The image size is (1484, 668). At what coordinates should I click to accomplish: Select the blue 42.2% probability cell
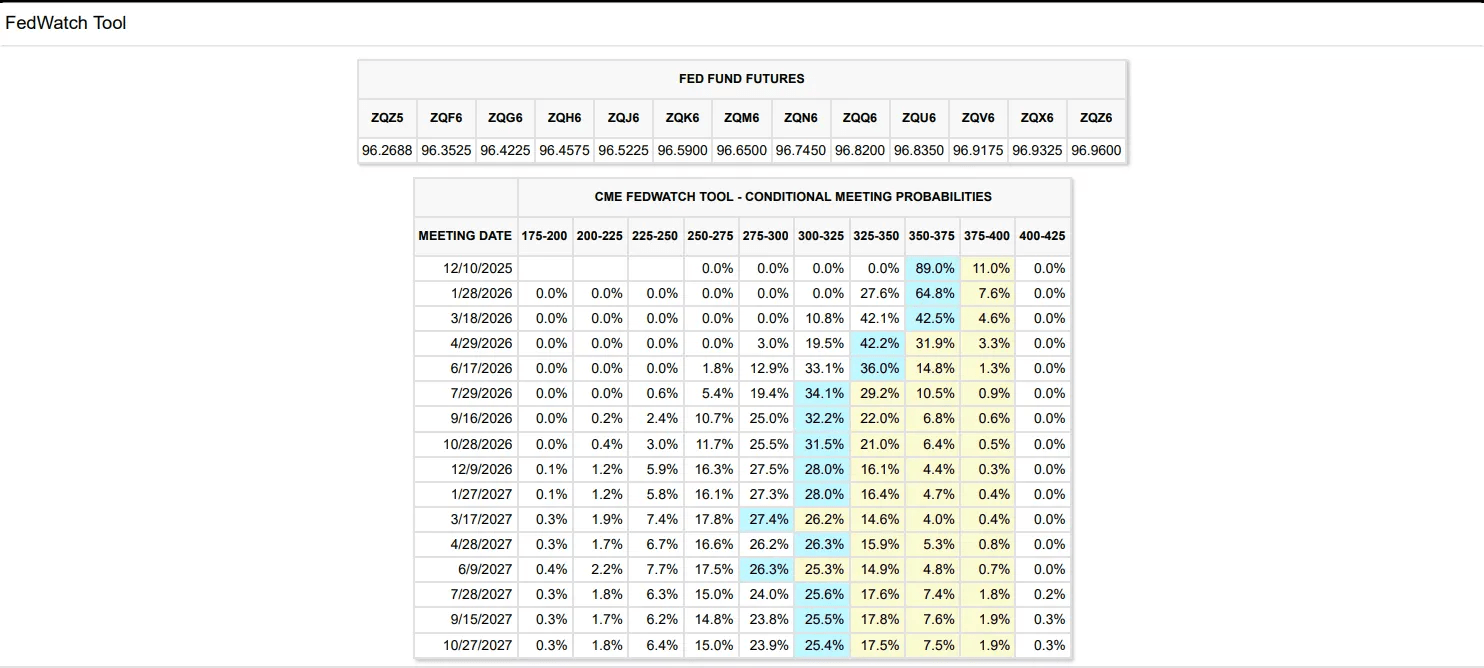(x=877, y=343)
